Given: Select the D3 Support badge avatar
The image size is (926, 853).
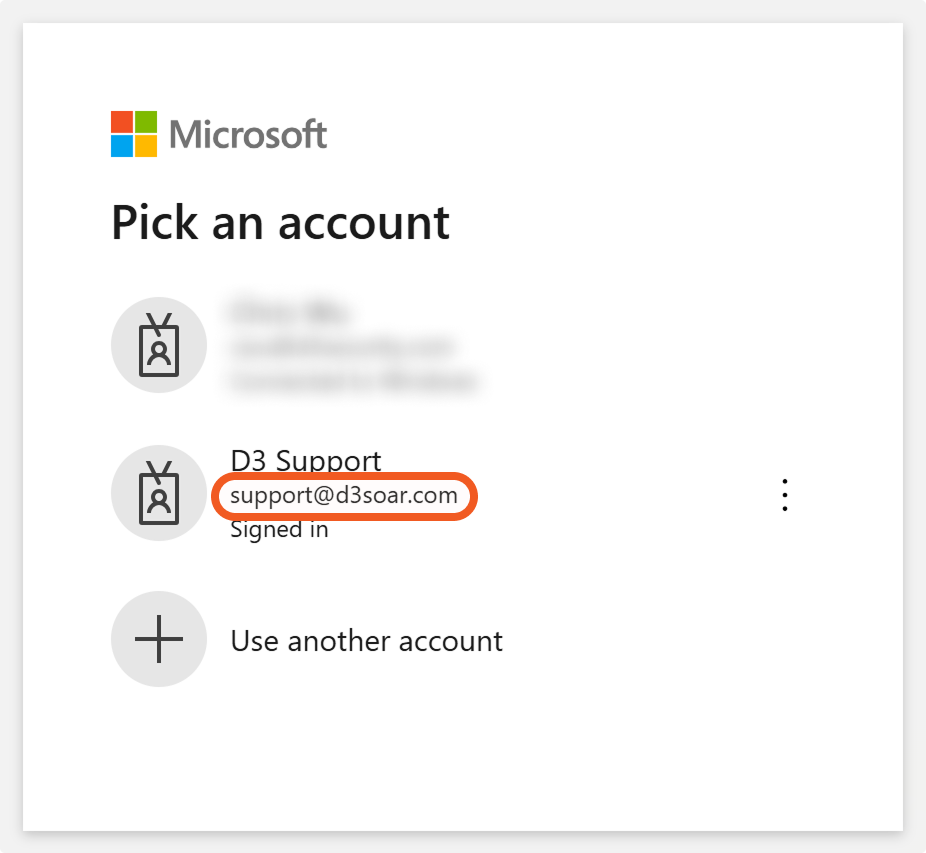Looking at the screenshot, I should pos(159,493).
